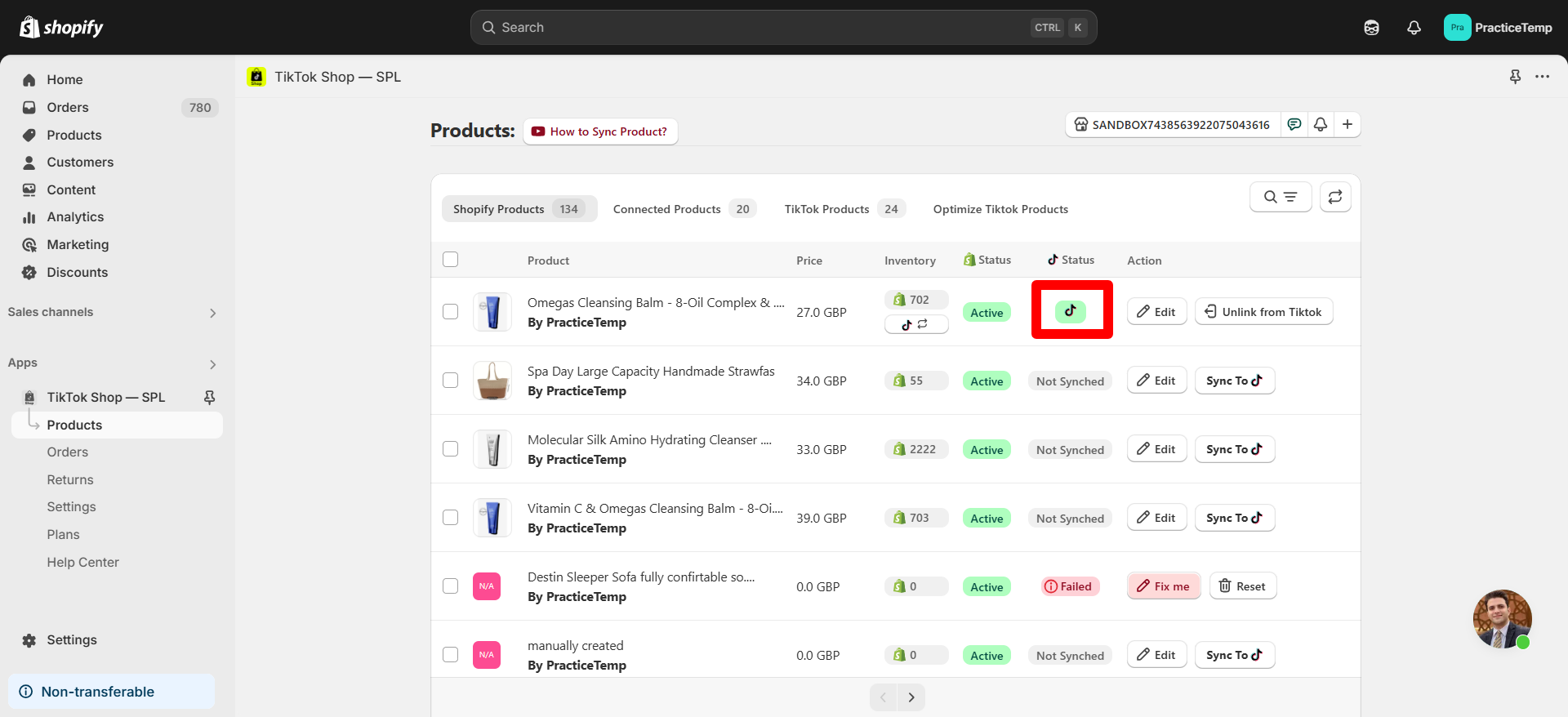Click the refresh products sync icon
The height and width of the screenshot is (717, 1568).
pyautogui.click(x=1335, y=197)
